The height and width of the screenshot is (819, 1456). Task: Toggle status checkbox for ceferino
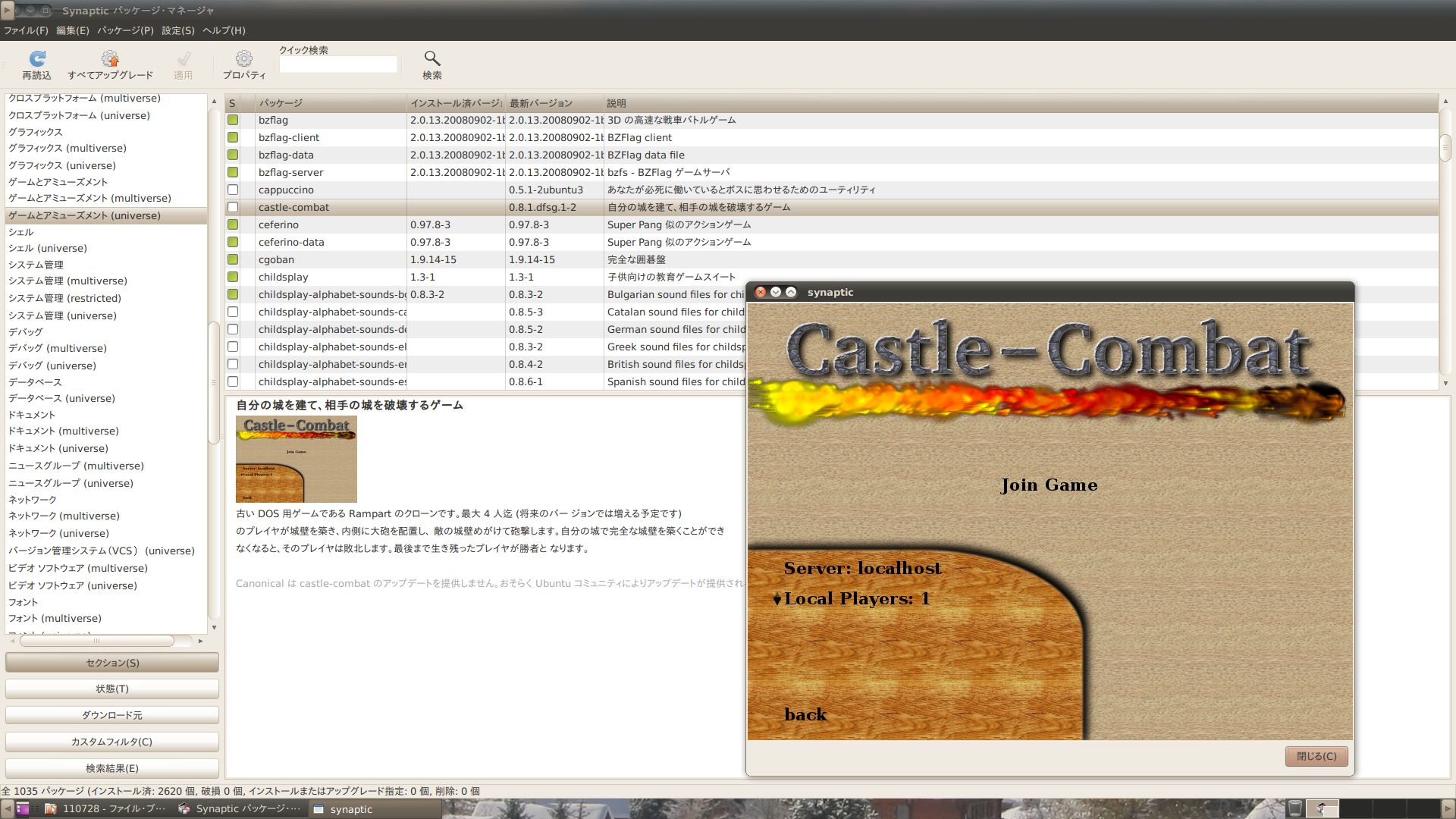[233, 224]
